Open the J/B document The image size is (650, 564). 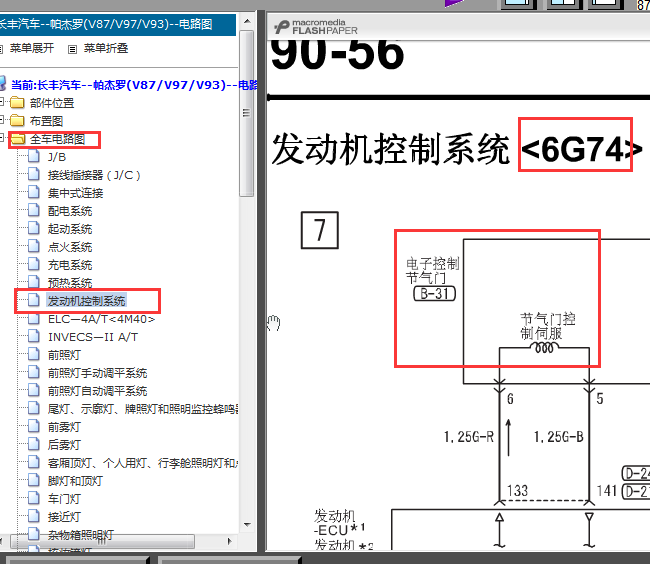pyautogui.click(x=57, y=157)
